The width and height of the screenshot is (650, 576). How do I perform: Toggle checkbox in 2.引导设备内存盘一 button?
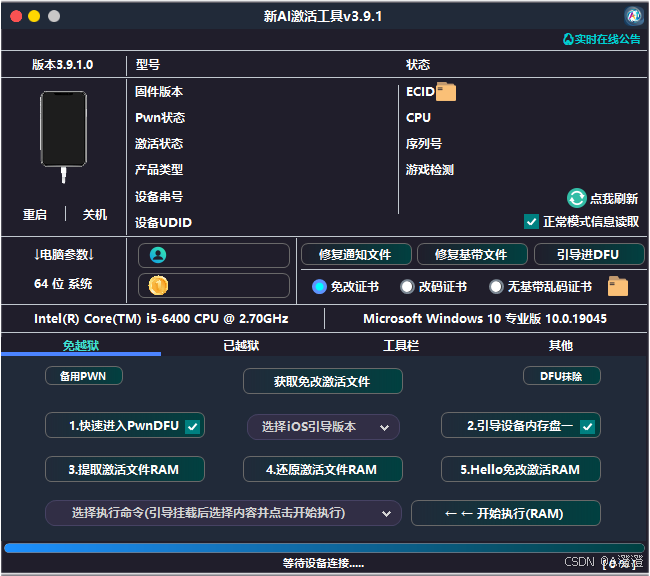click(587, 426)
